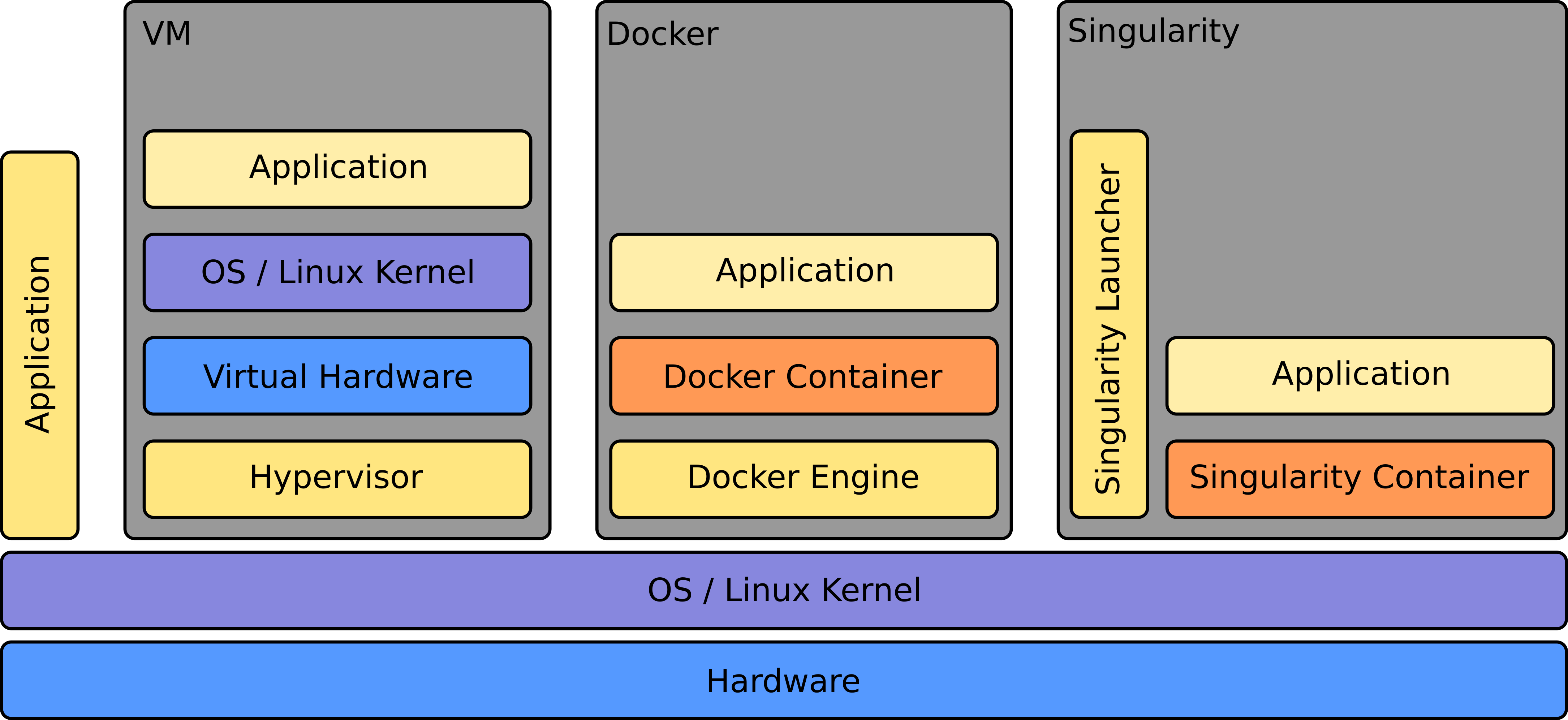
Task: Click the Application box inside VM
Action: tap(337, 169)
